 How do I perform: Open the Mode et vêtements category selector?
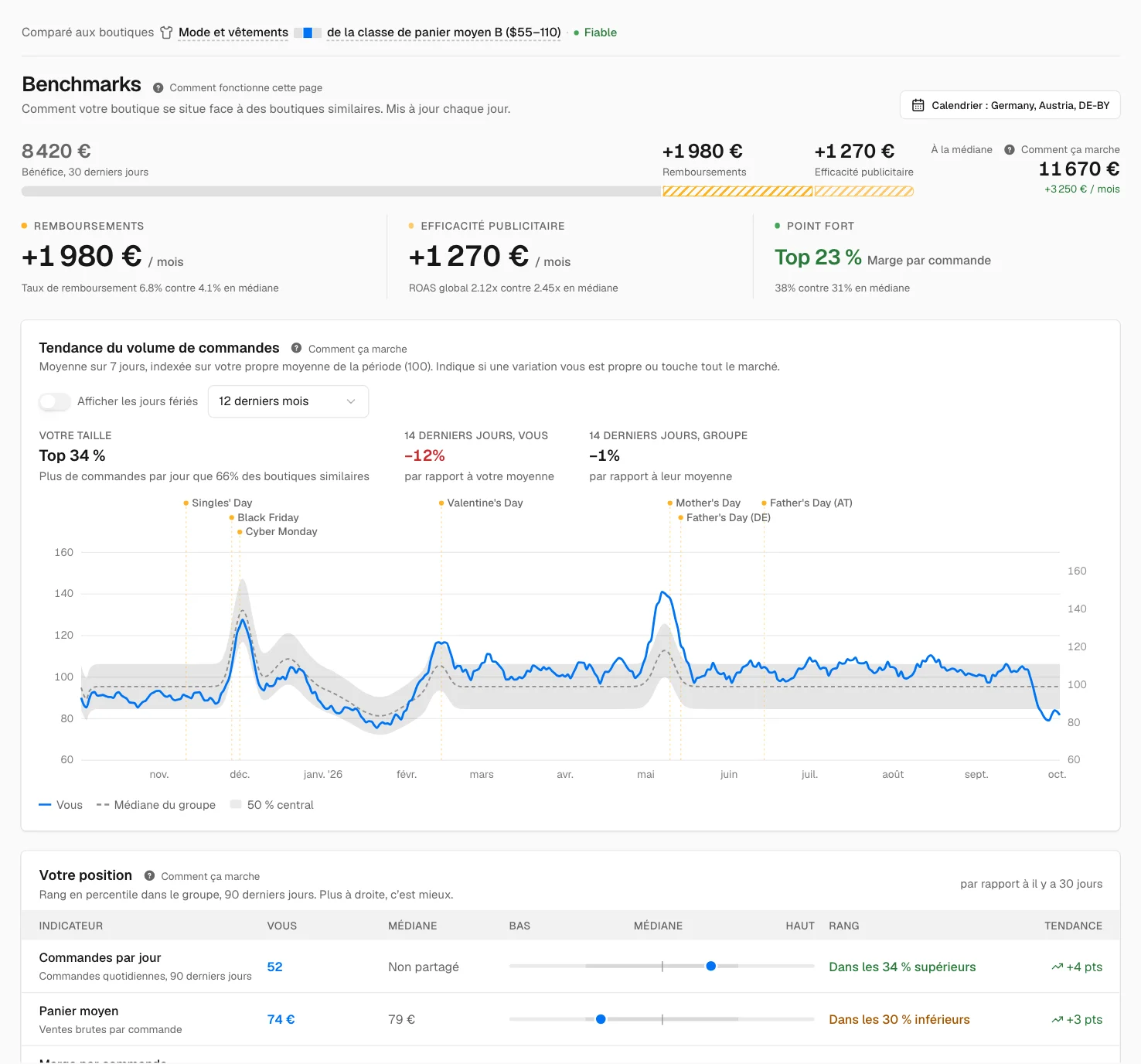tap(233, 32)
